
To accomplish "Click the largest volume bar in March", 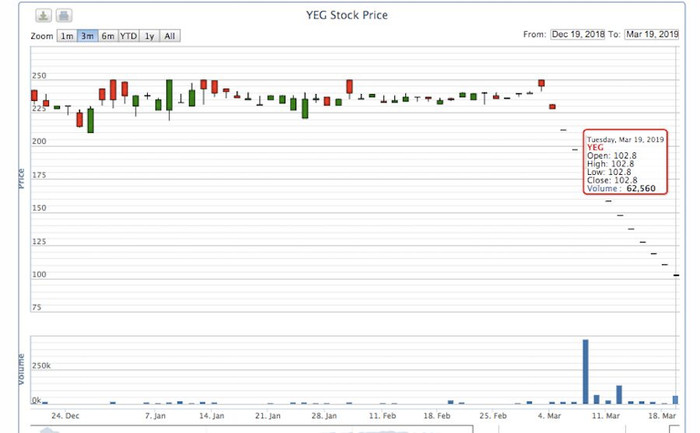I will click(585, 372).
